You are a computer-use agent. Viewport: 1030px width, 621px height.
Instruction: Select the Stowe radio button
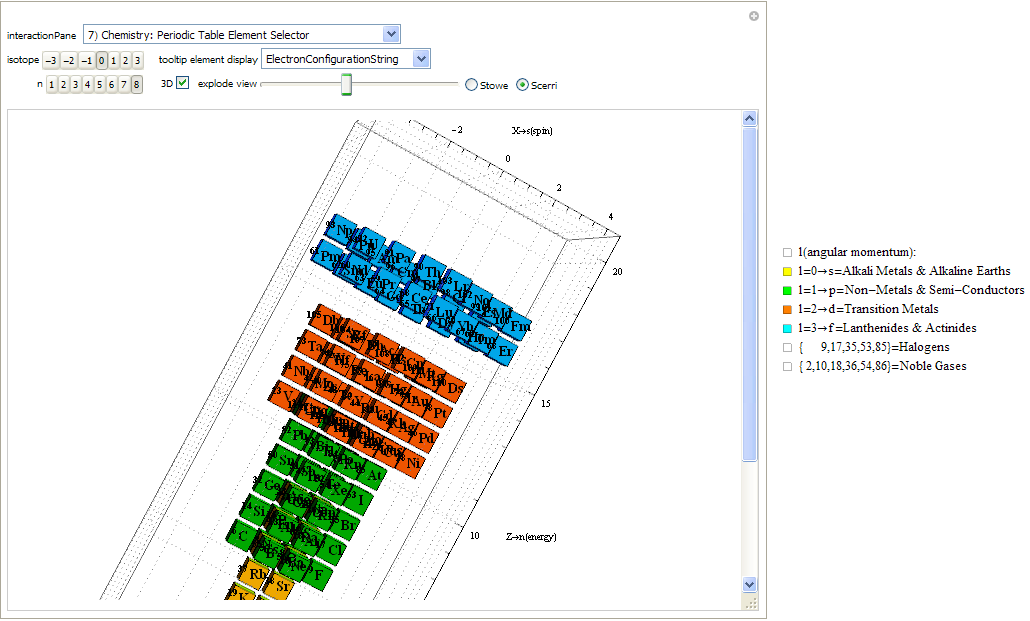point(471,85)
